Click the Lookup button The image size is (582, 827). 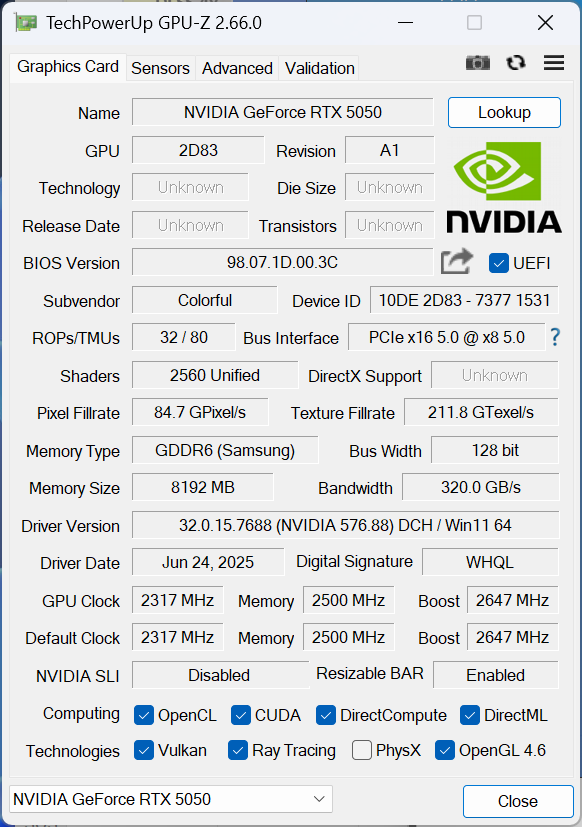pyautogui.click(x=504, y=112)
